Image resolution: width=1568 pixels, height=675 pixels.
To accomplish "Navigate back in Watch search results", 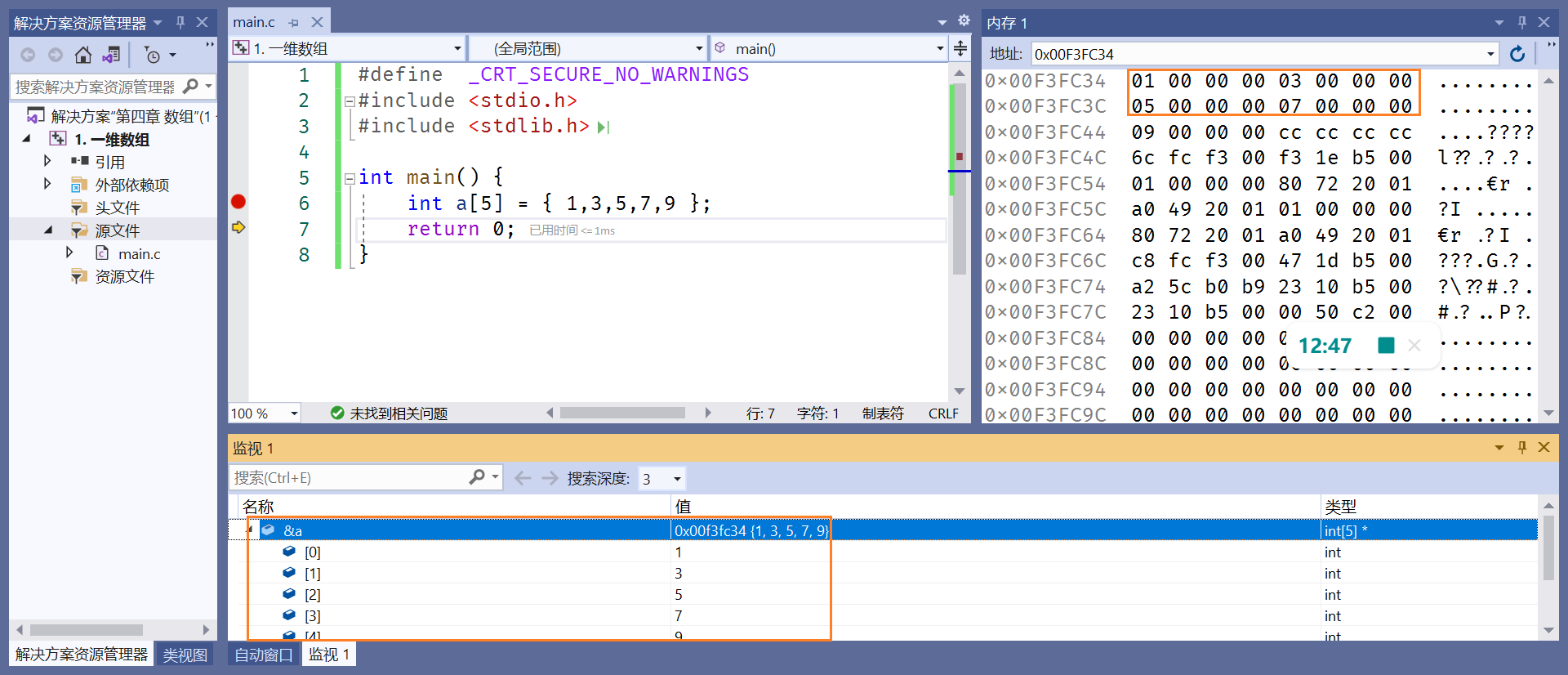I will pyautogui.click(x=523, y=478).
